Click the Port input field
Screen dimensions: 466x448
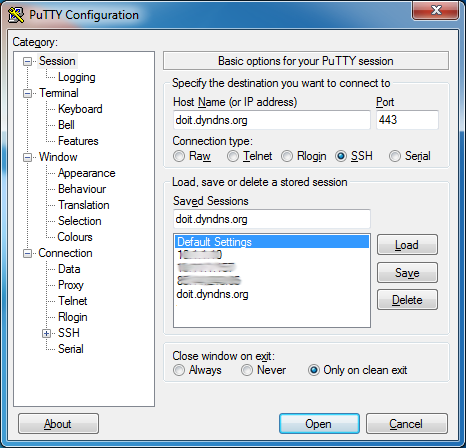coord(407,120)
